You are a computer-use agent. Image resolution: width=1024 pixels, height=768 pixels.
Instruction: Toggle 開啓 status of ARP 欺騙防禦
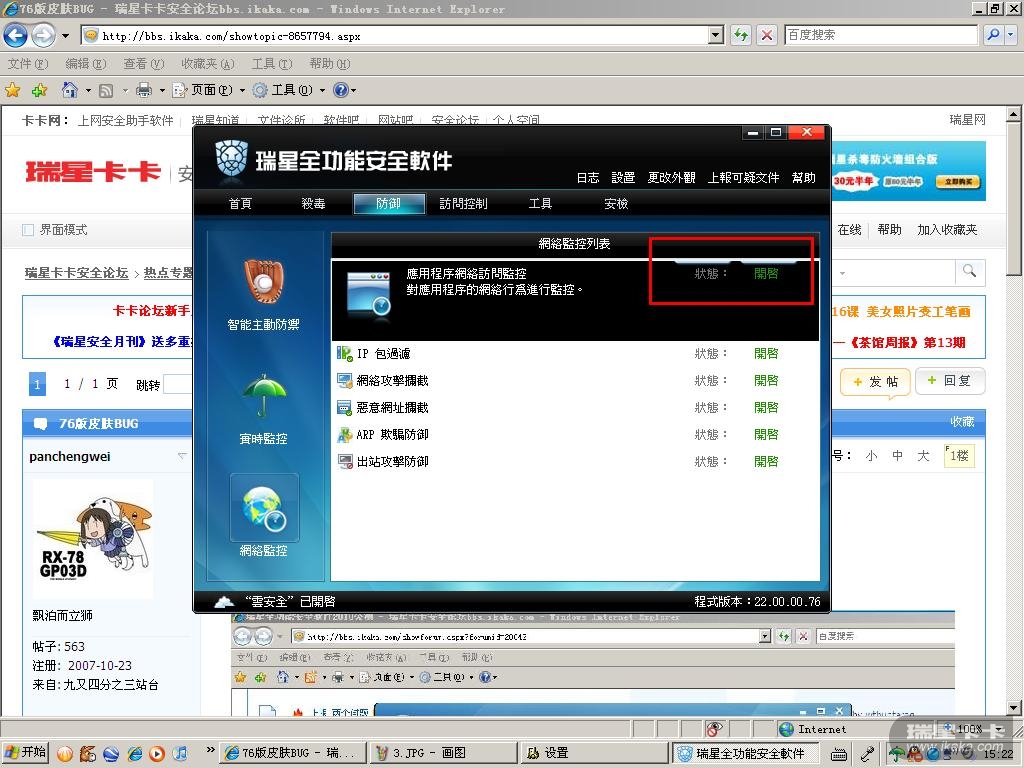pyautogui.click(x=766, y=434)
